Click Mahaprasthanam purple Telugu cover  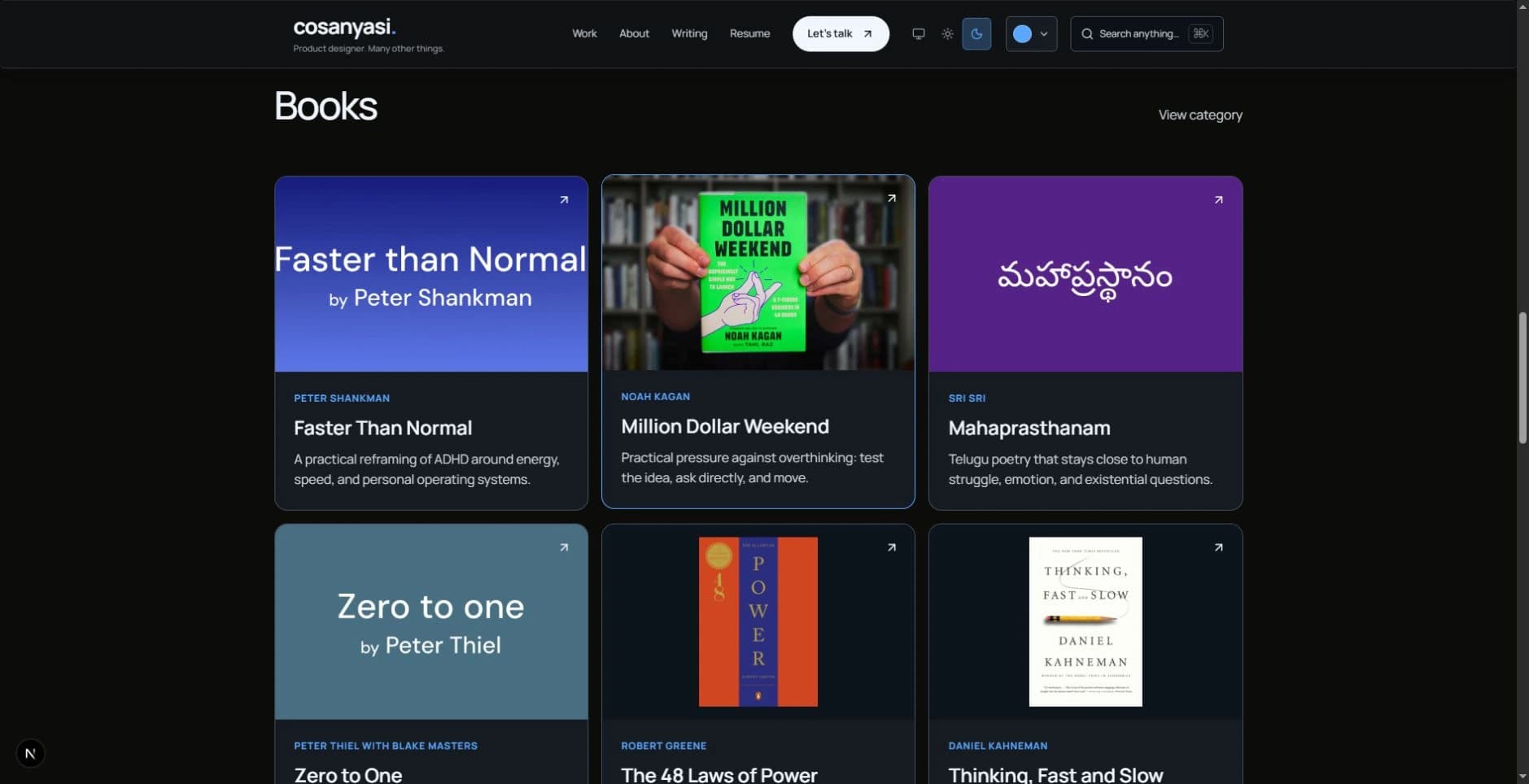[1086, 274]
